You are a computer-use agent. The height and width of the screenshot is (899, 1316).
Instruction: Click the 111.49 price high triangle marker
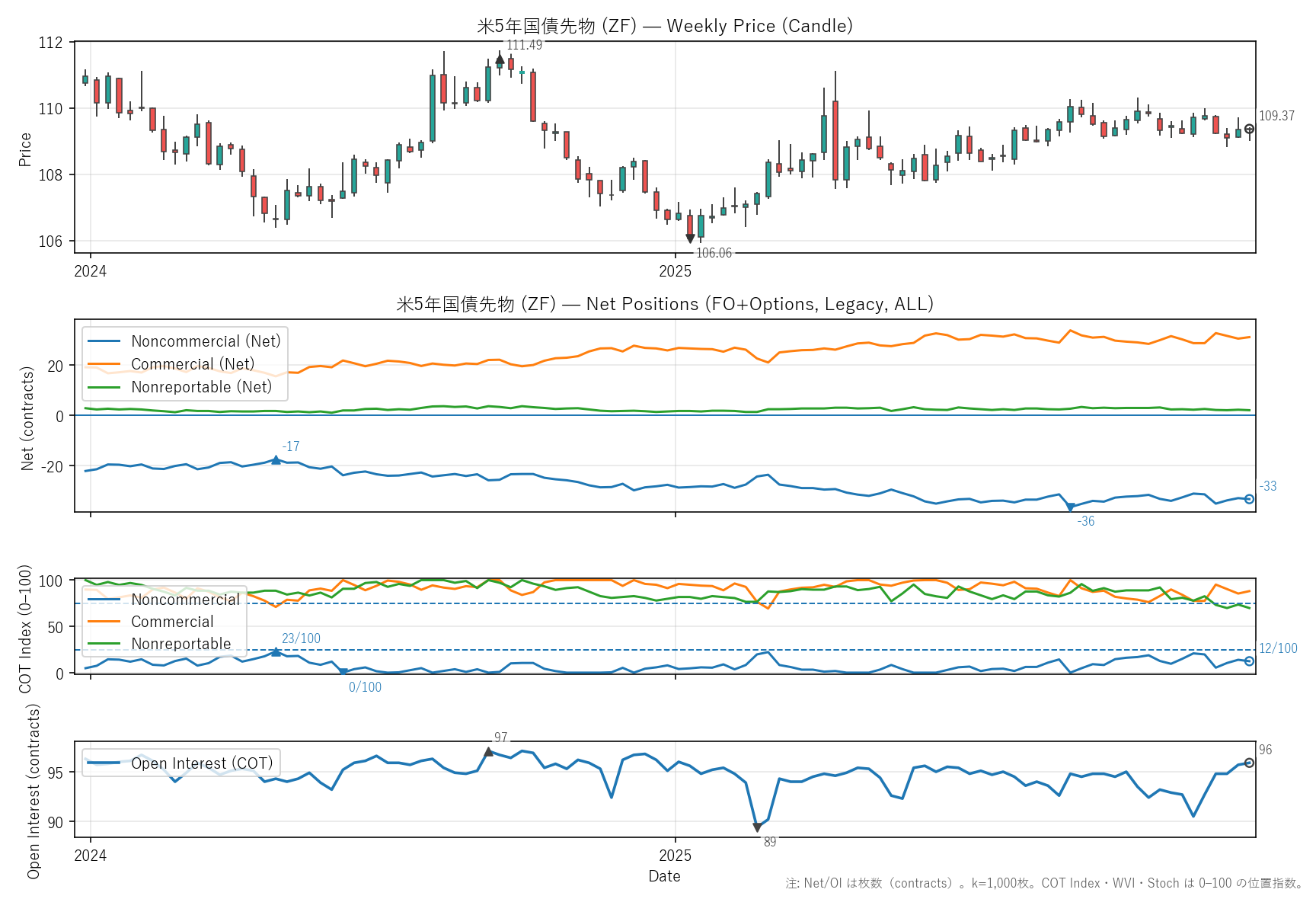click(500, 59)
